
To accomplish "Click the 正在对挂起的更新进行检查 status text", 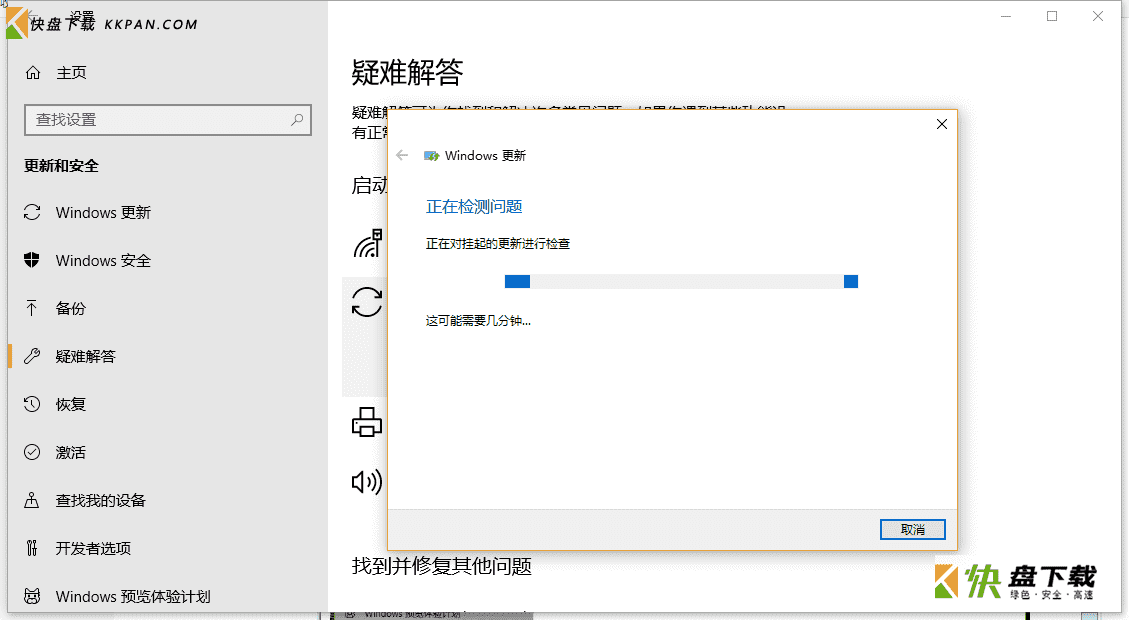I will pyautogui.click(x=498, y=244).
